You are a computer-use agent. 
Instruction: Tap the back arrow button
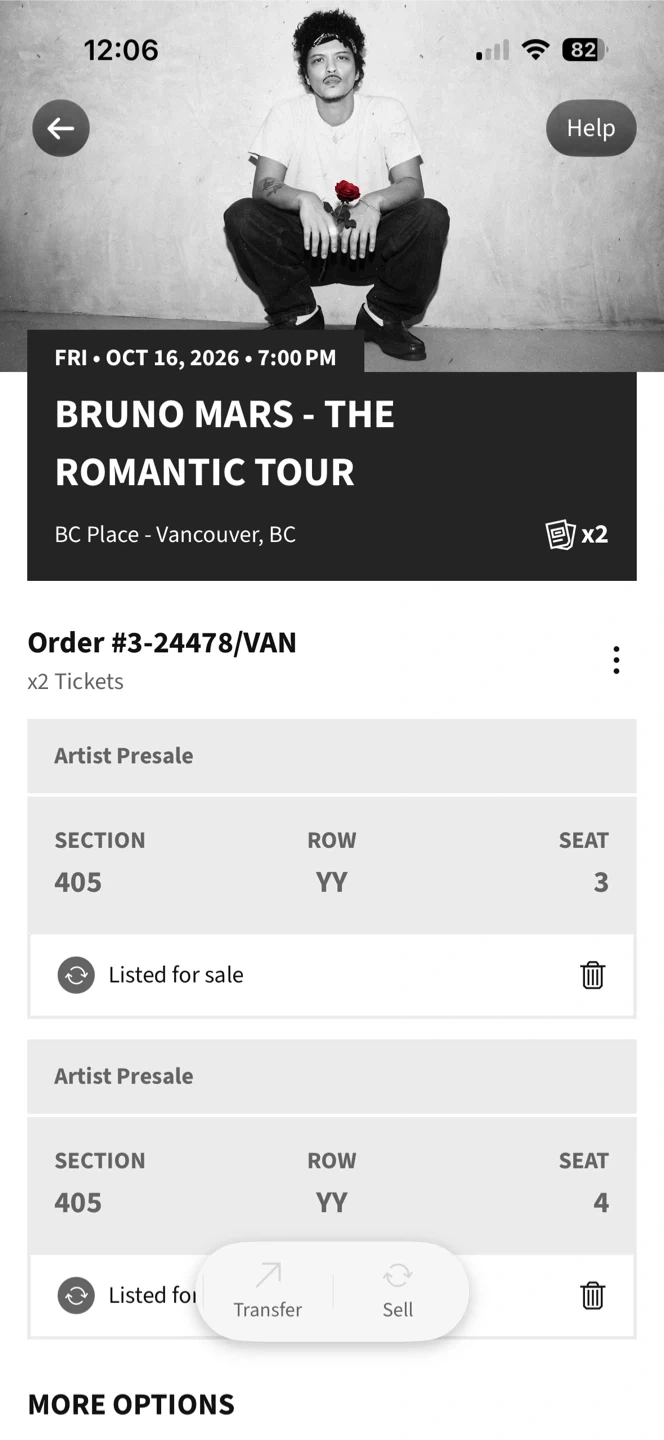coord(61,128)
